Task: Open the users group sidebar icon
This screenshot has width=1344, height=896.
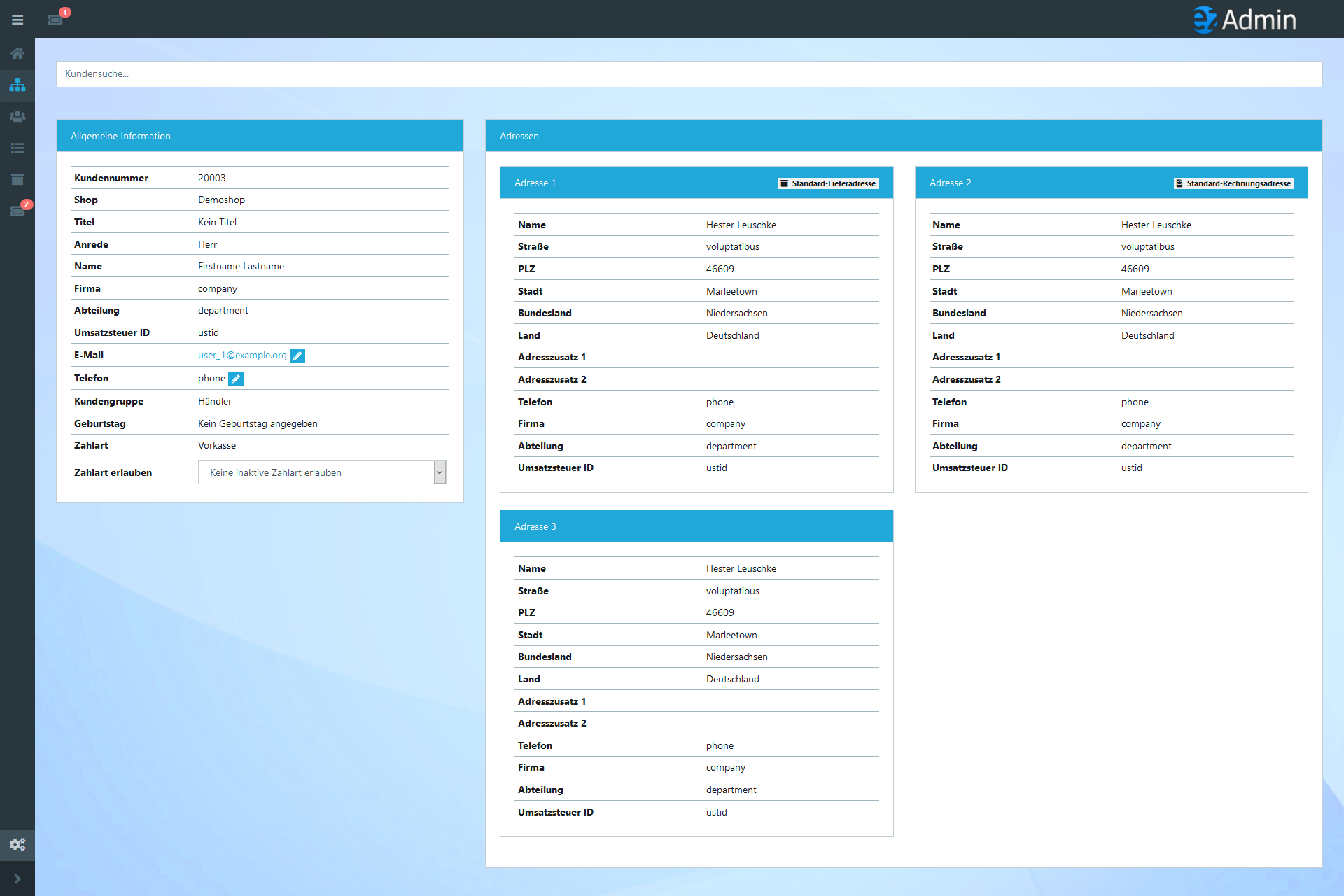Action: tap(17, 116)
